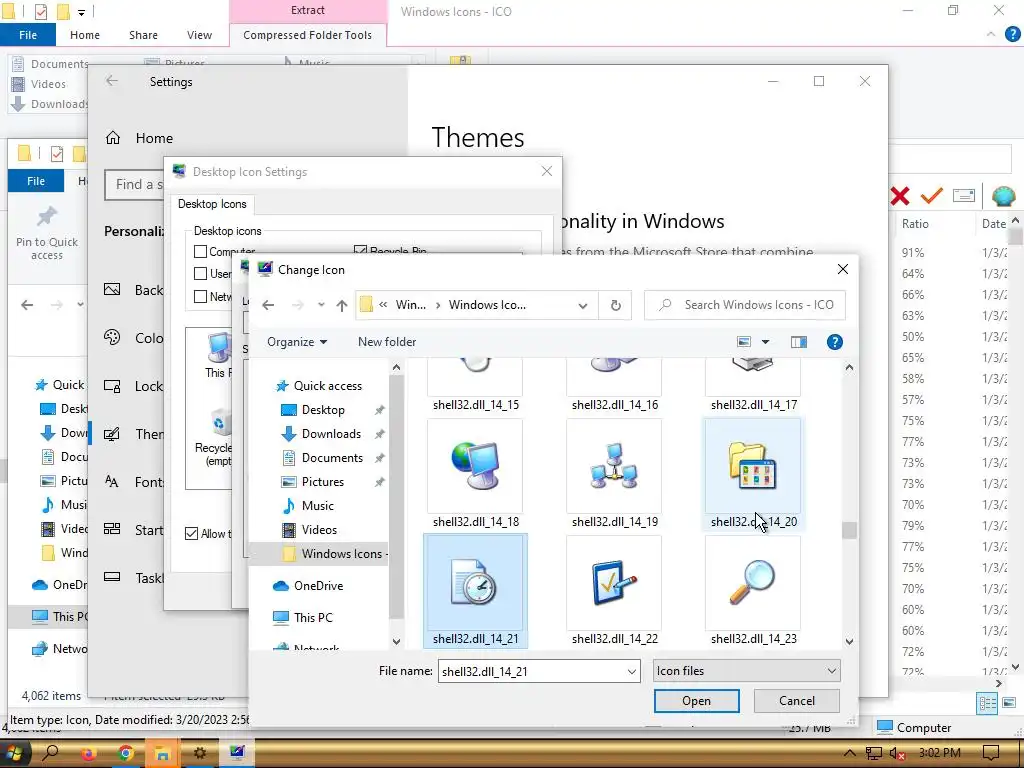Toggle the Computer checkbox in Desktop Icon Settings
Image resolution: width=1024 pixels, height=768 pixels.
coord(200,251)
